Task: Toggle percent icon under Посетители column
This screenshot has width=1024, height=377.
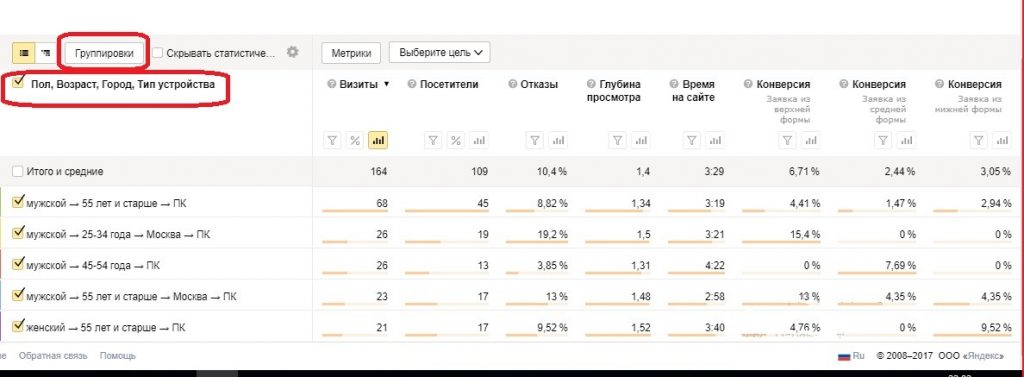Action: tap(456, 140)
